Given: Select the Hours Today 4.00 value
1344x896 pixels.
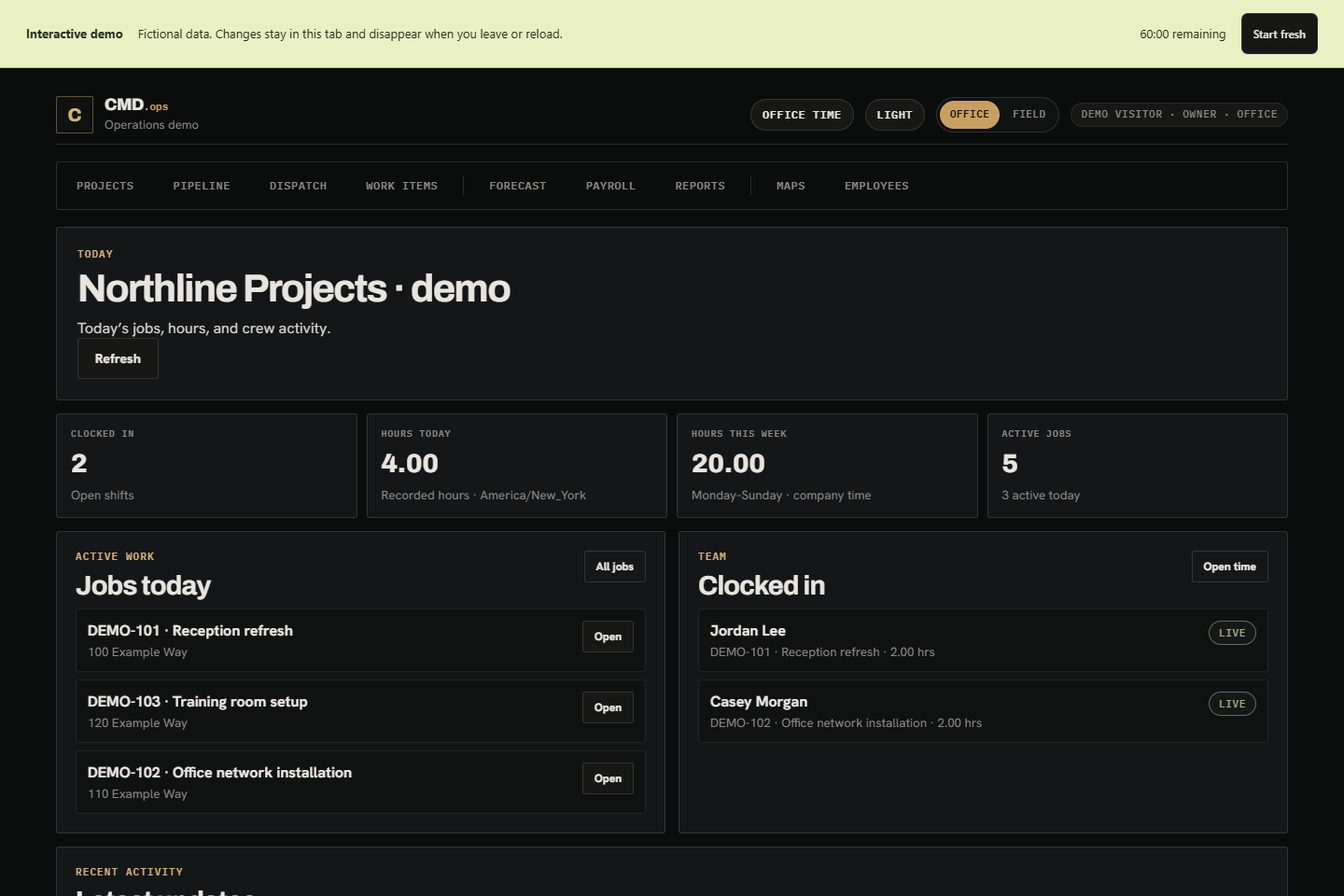Looking at the screenshot, I should pos(410,464).
